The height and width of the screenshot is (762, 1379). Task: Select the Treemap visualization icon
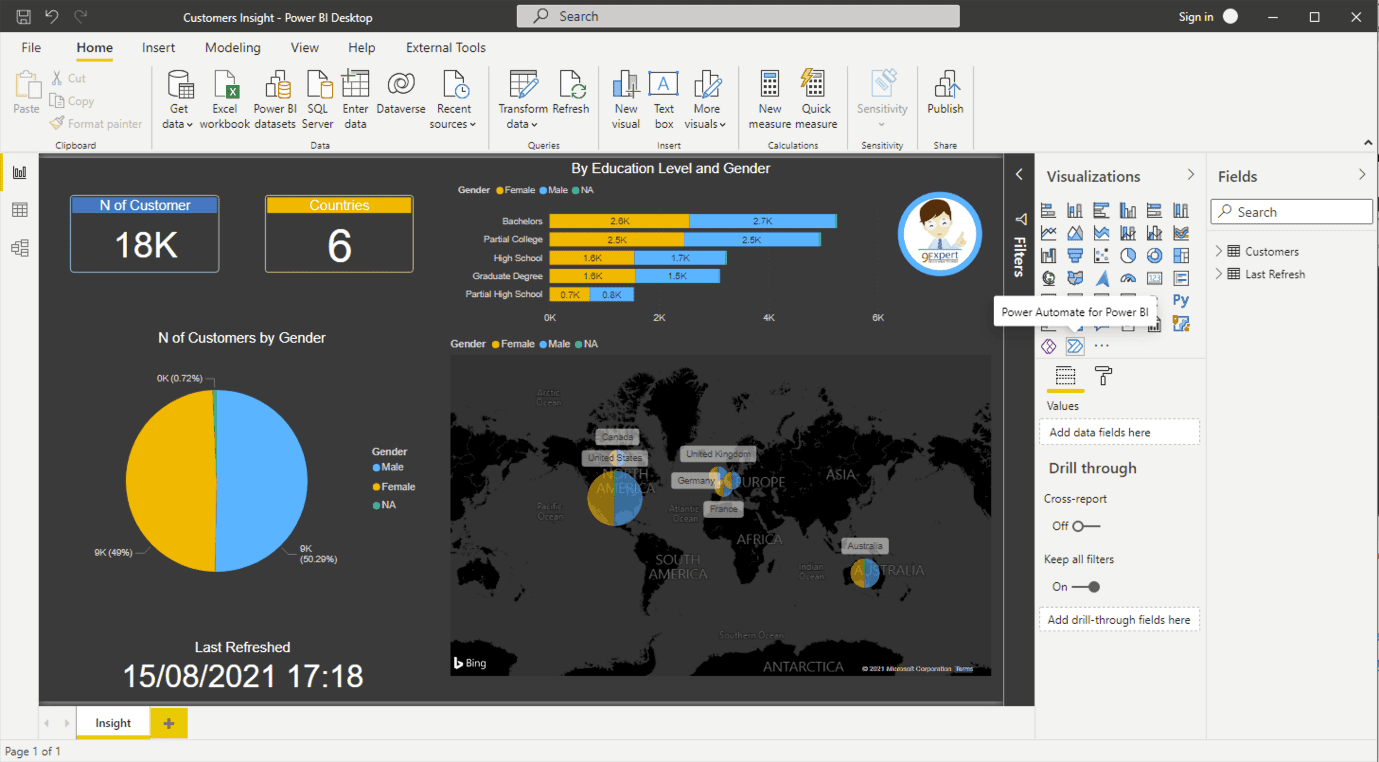[x=1182, y=255]
